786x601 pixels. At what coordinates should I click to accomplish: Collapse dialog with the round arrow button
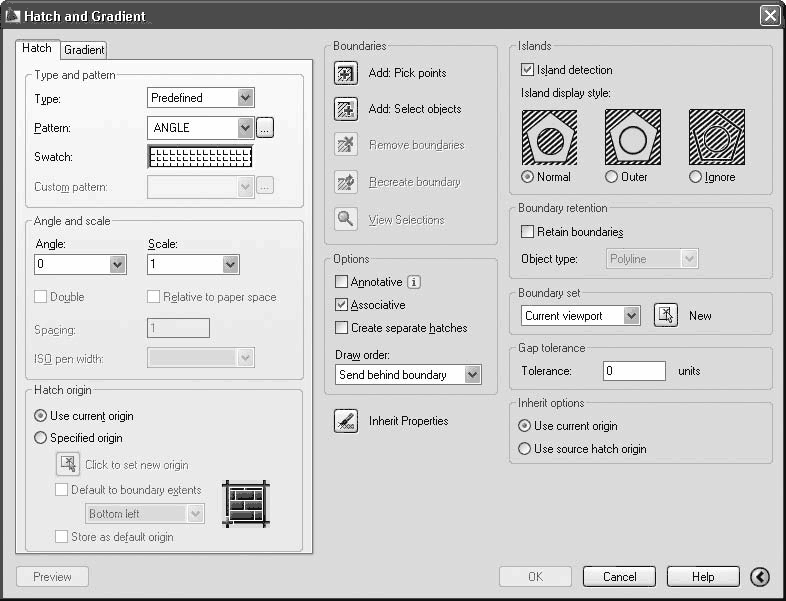760,577
